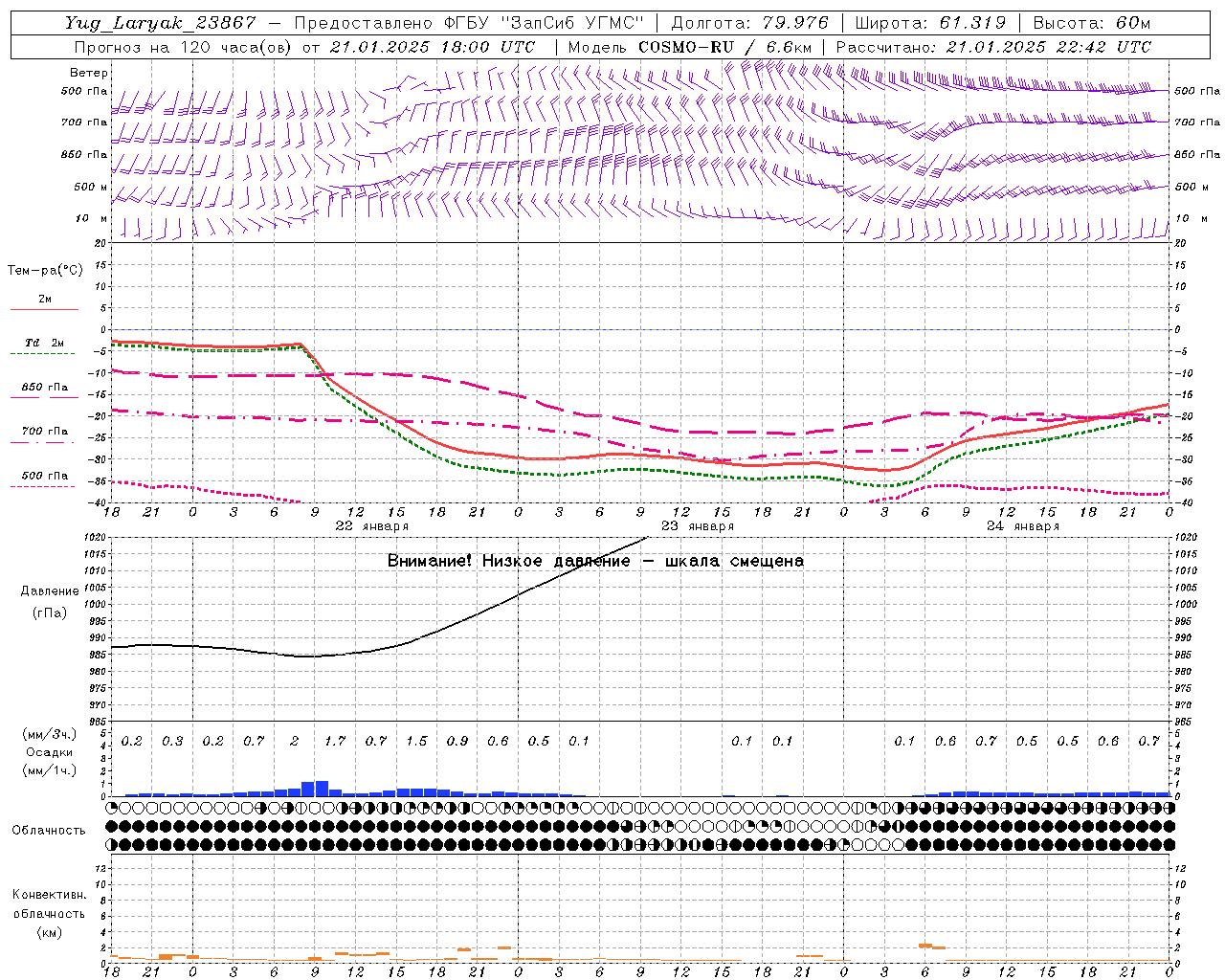This screenshot has height=980, width=1225.
Task: Click the Рассчитано: 21.01.2025 22:42 UTC text
Action: (993, 47)
